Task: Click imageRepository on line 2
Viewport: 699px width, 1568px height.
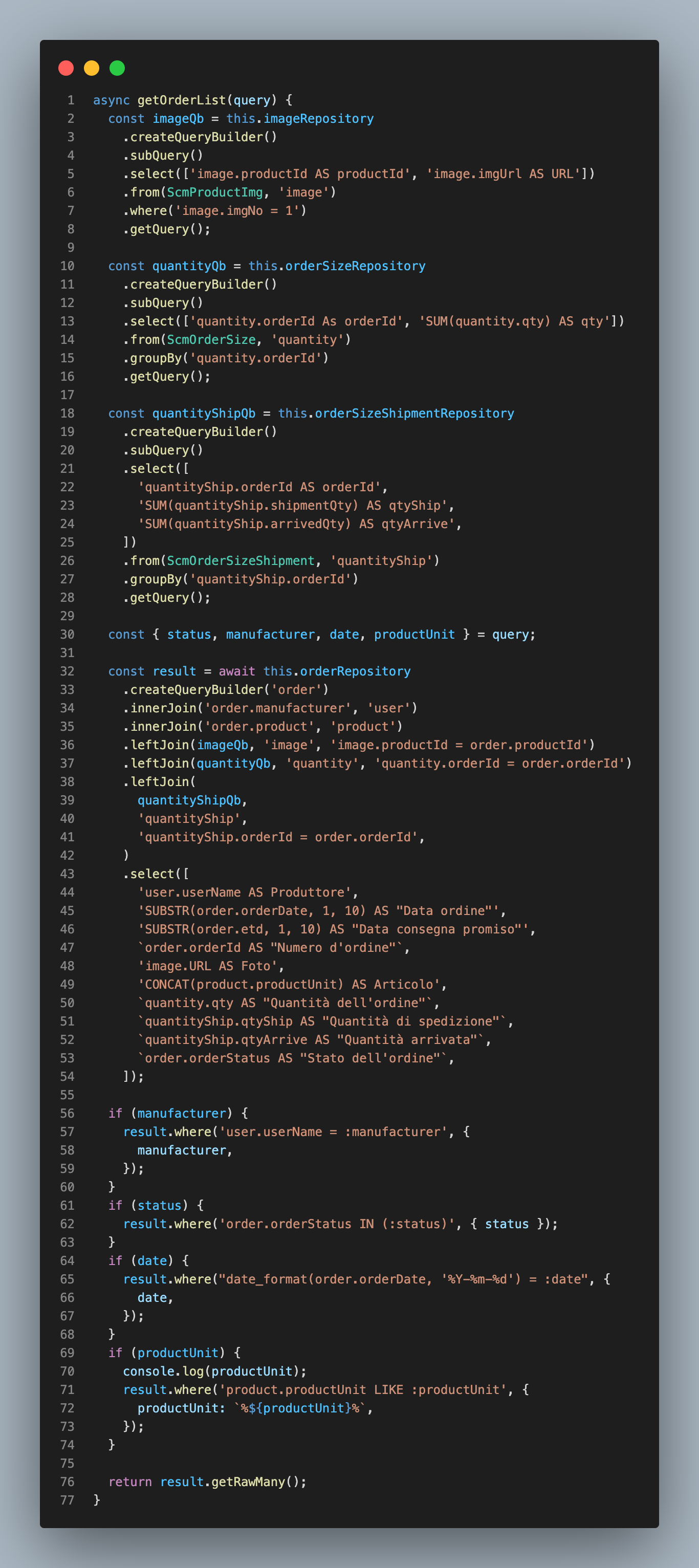Action: coord(318,119)
